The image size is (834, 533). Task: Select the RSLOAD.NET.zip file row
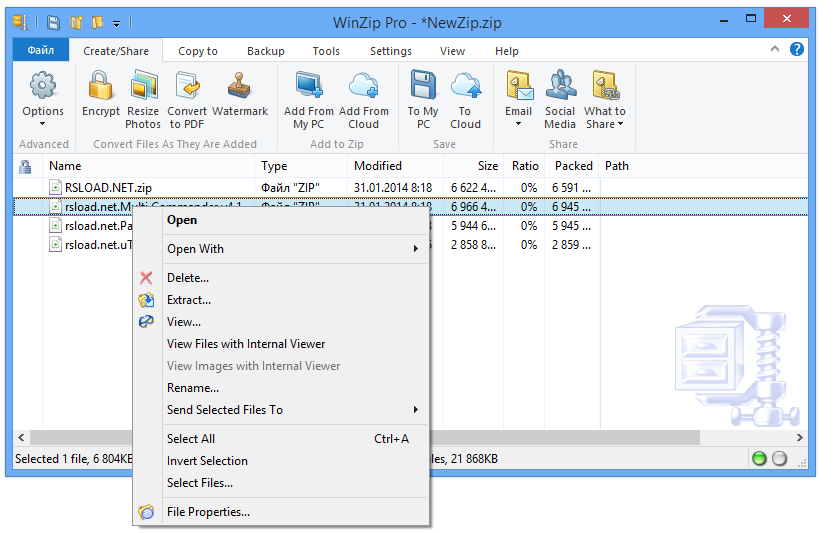pyautogui.click(x=411, y=188)
